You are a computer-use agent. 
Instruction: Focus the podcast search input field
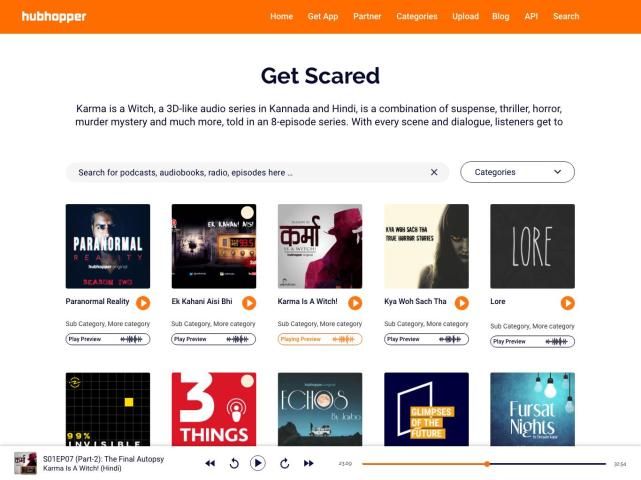(247, 173)
